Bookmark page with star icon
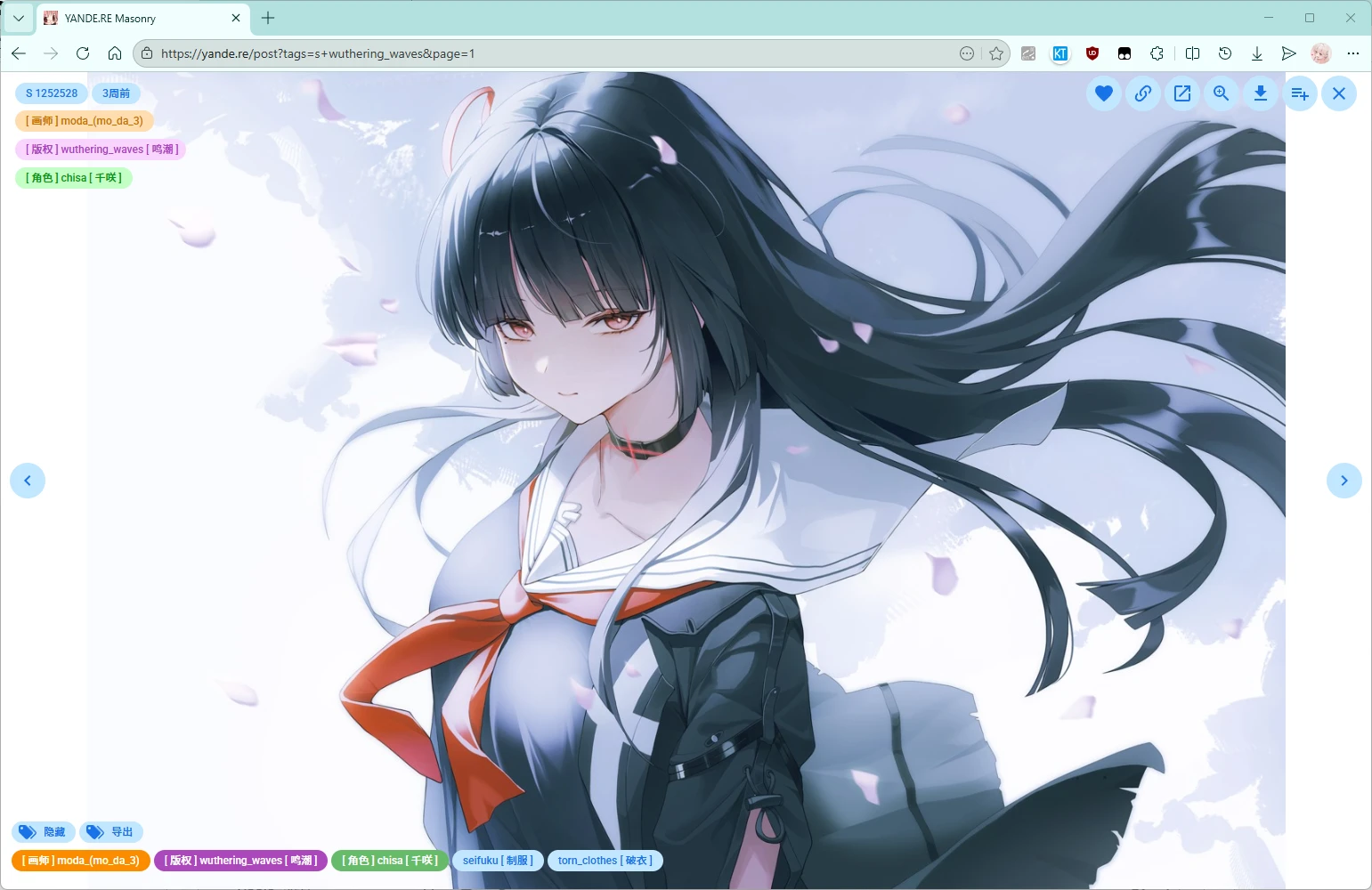This screenshot has height=890, width=1372. pos(996,53)
